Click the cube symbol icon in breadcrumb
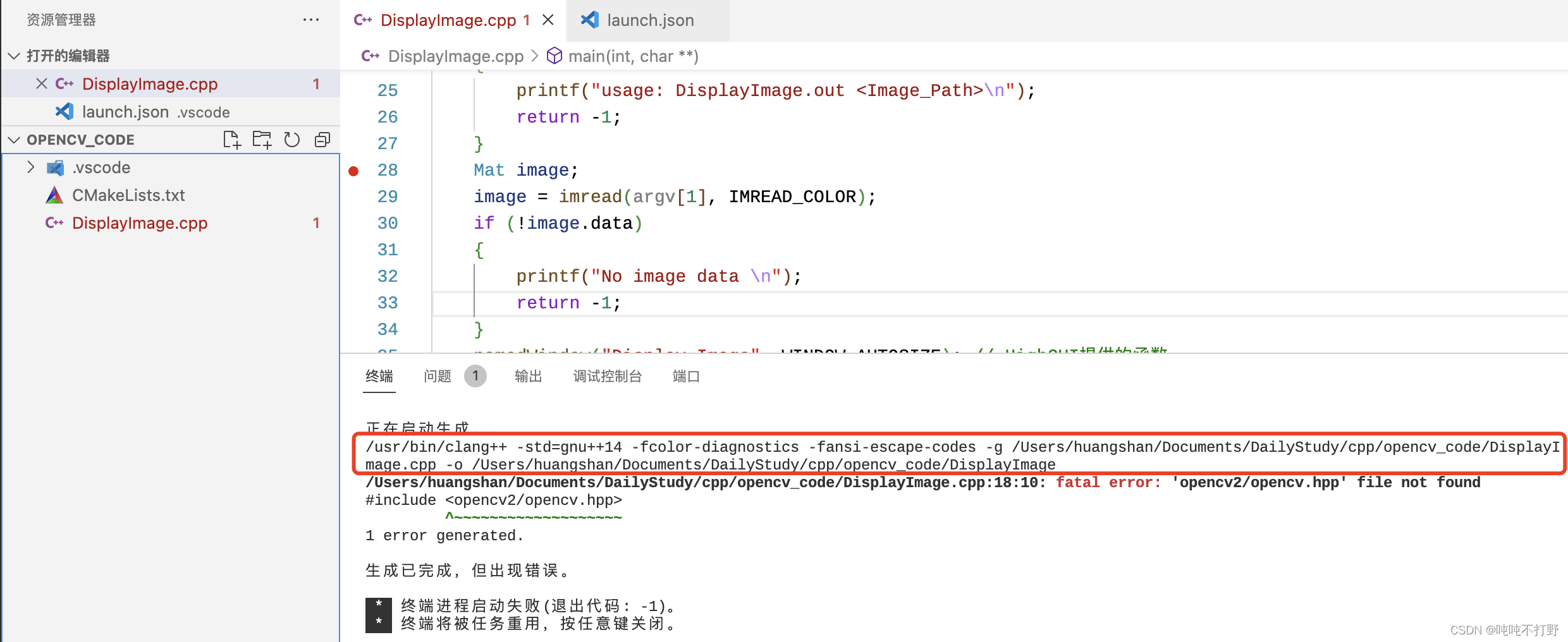 tap(554, 56)
